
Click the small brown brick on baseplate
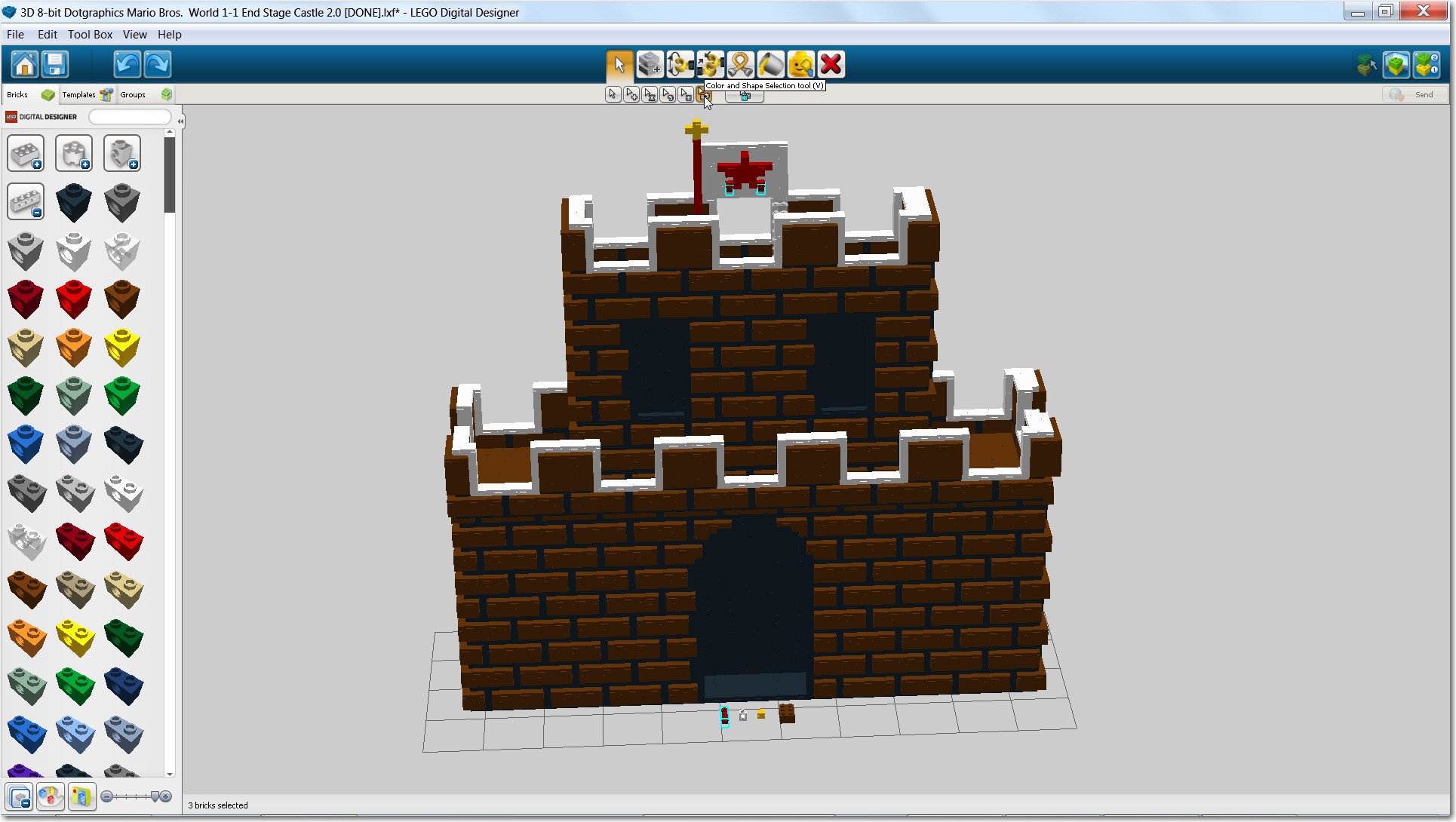click(786, 713)
